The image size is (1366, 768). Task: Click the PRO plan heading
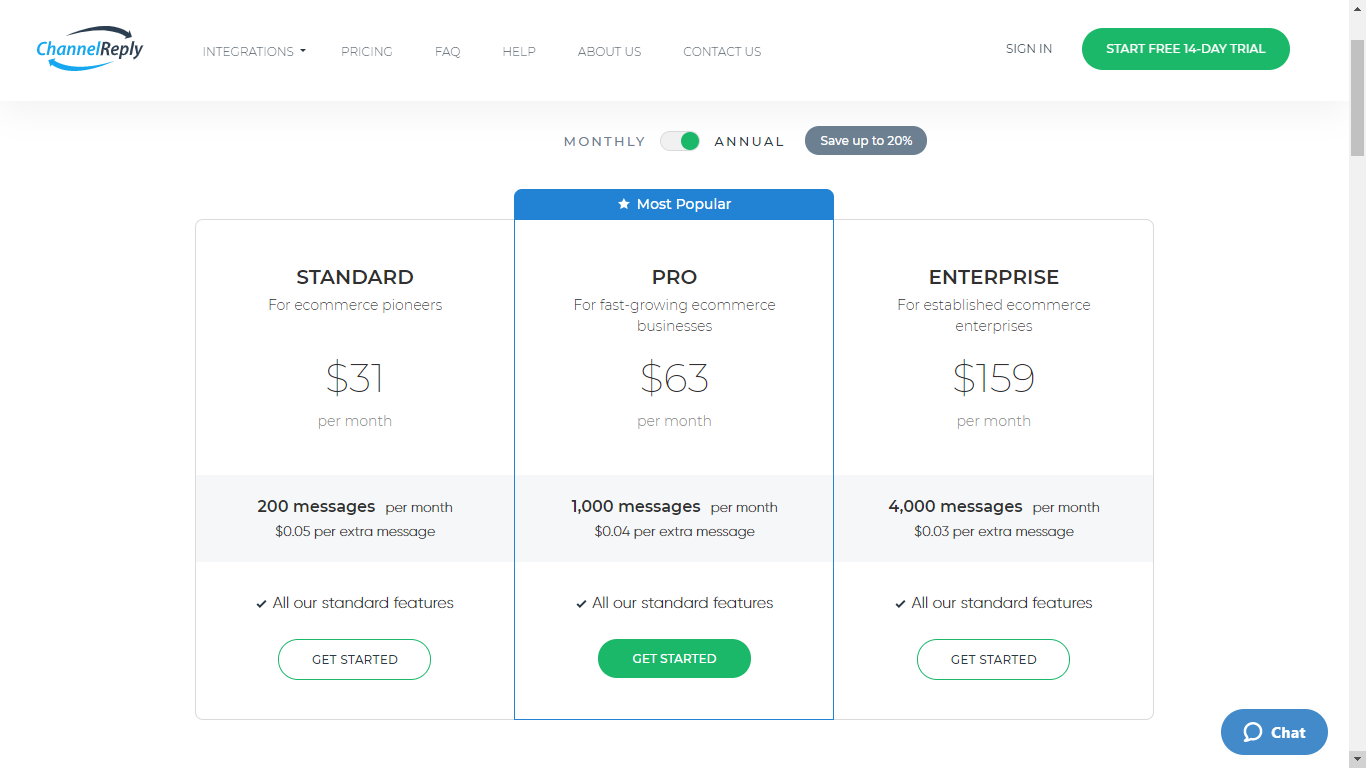coord(674,277)
